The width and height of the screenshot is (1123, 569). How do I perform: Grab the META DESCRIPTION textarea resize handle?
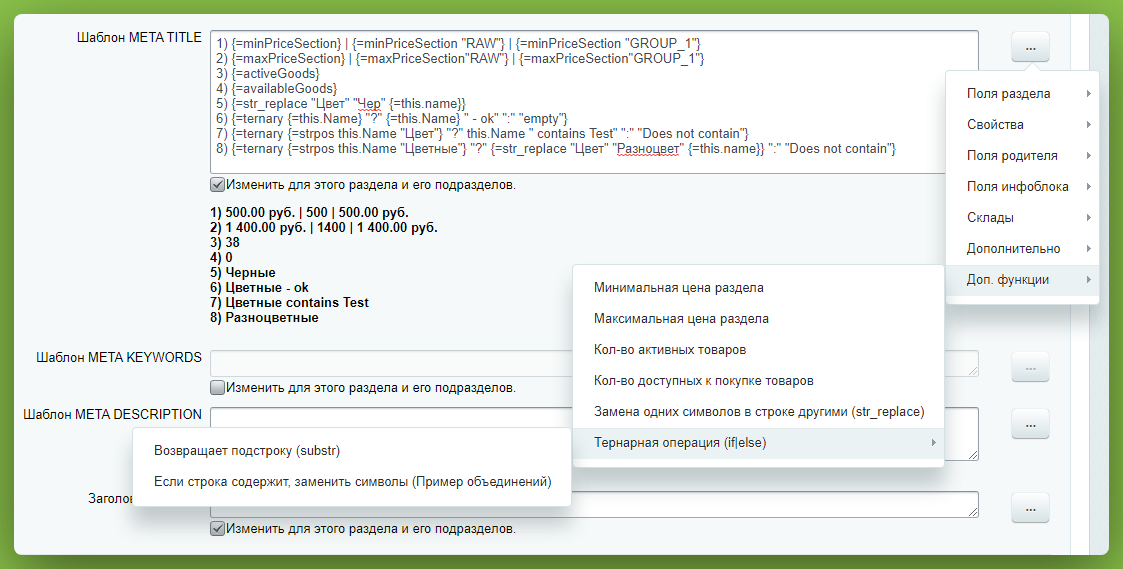[x=973, y=454]
